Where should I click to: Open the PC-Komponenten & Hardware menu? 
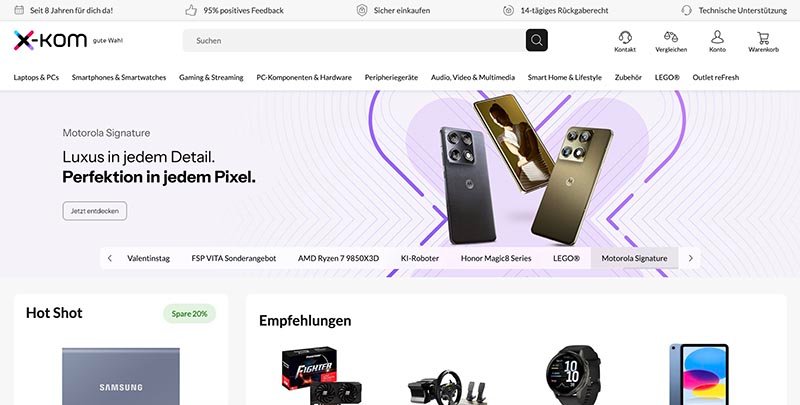[x=304, y=78]
